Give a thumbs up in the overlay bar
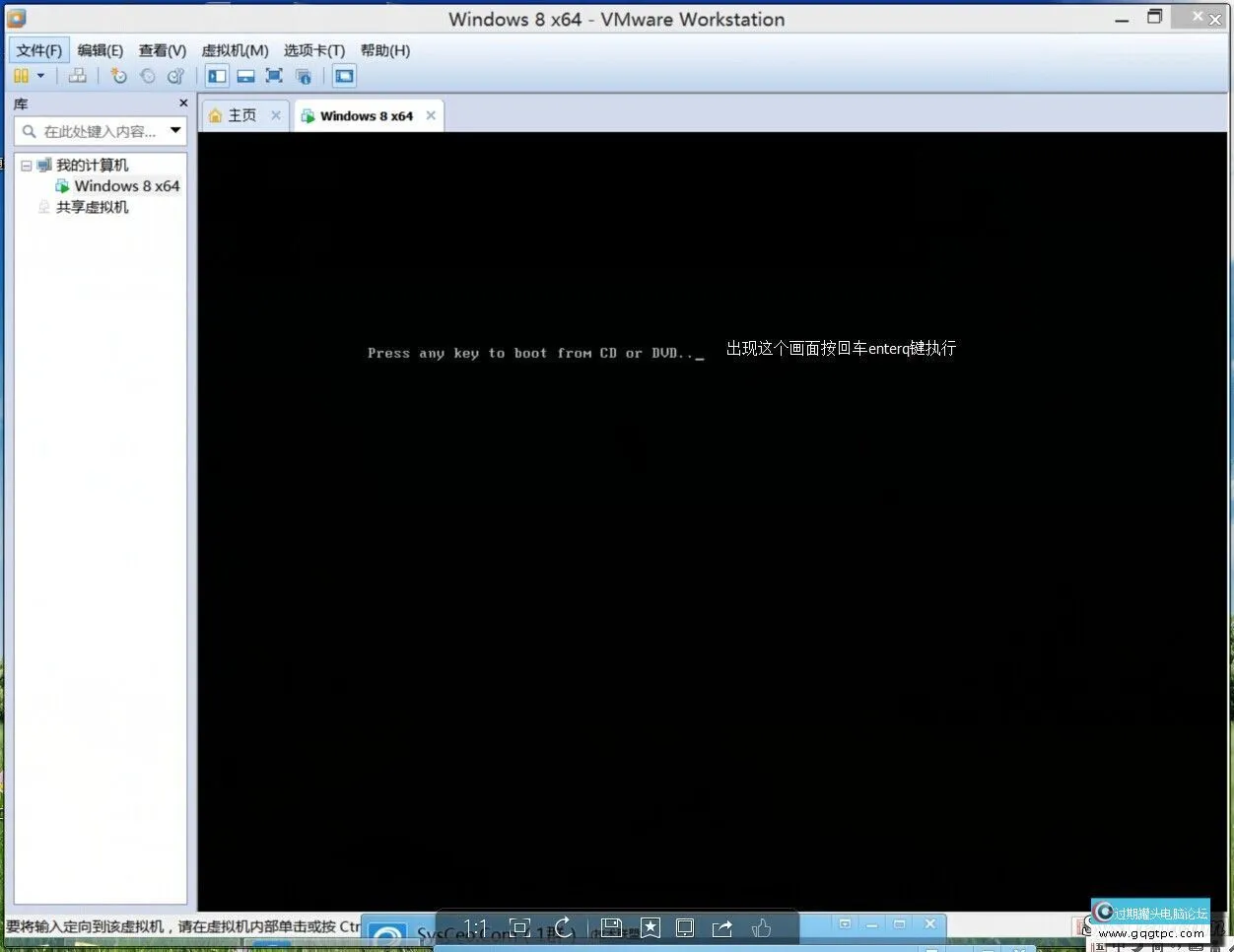Screen dimensions: 1234x952 tap(761, 927)
